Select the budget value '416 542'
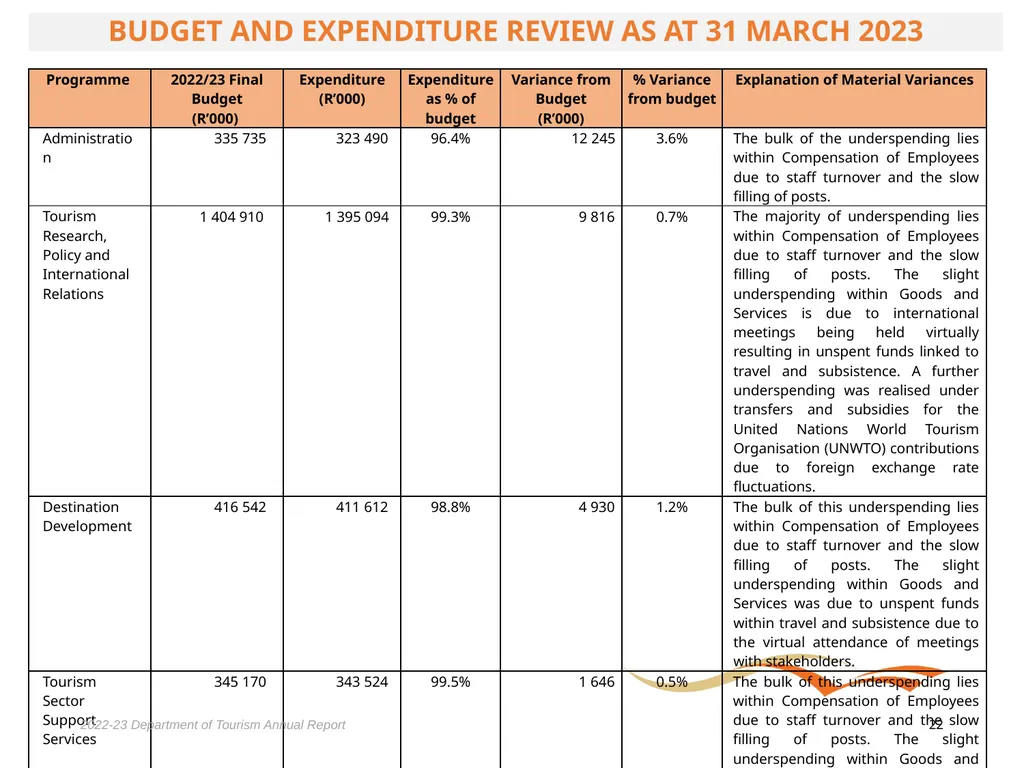This screenshot has width=1024, height=768. pyautogui.click(x=240, y=507)
